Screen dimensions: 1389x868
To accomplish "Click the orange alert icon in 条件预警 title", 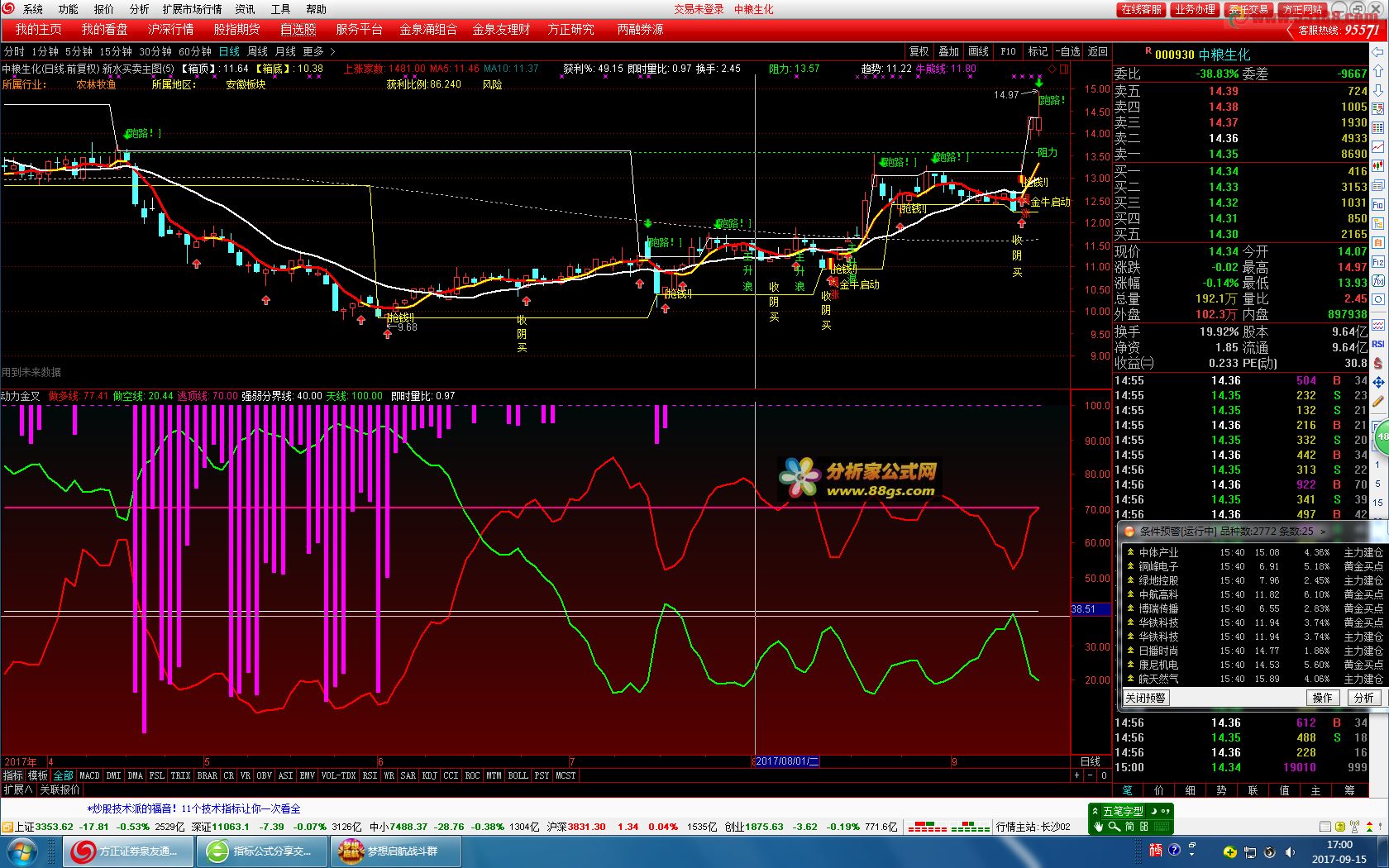I will [x=1129, y=531].
